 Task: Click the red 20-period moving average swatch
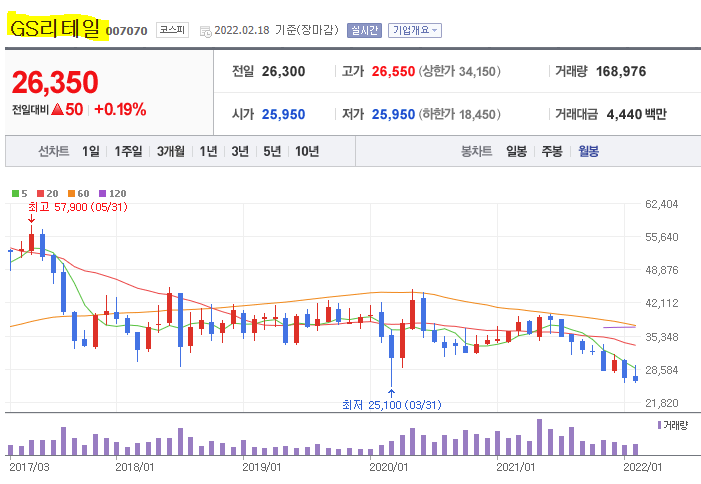tap(41, 194)
